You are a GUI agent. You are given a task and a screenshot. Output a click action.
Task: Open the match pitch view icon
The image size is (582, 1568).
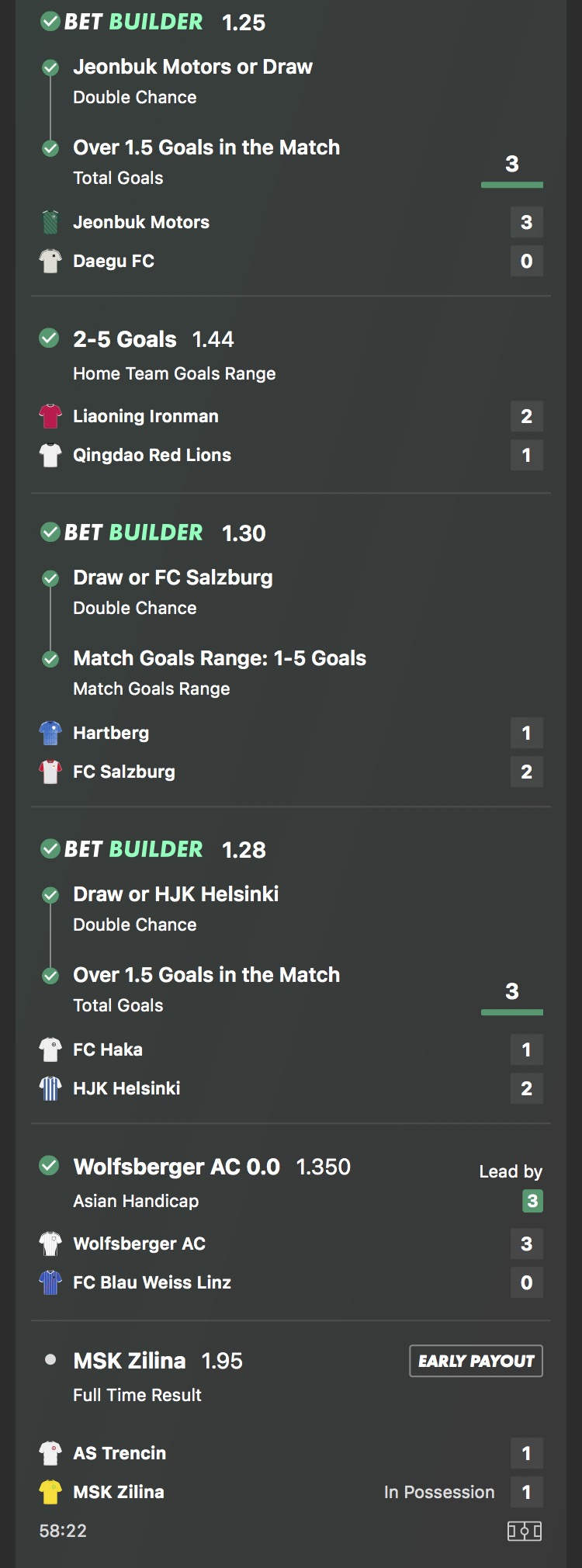pos(524,1531)
